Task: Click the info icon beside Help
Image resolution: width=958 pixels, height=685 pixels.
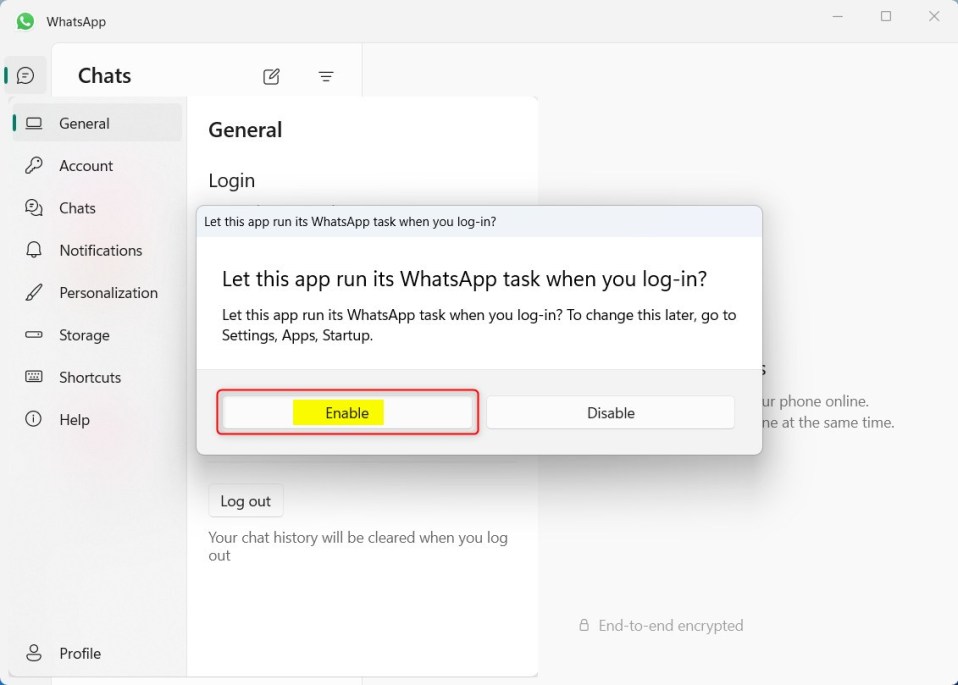Action: coord(33,419)
